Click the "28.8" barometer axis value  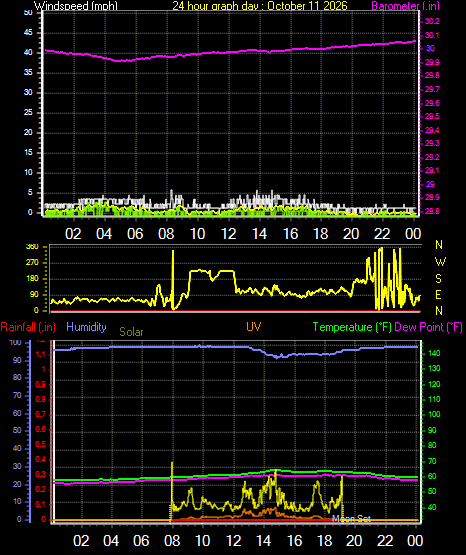tap(432, 211)
